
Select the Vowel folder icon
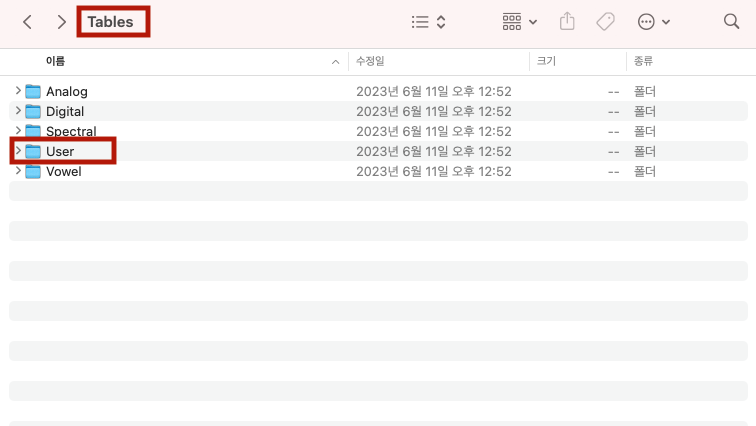(33, 171)
